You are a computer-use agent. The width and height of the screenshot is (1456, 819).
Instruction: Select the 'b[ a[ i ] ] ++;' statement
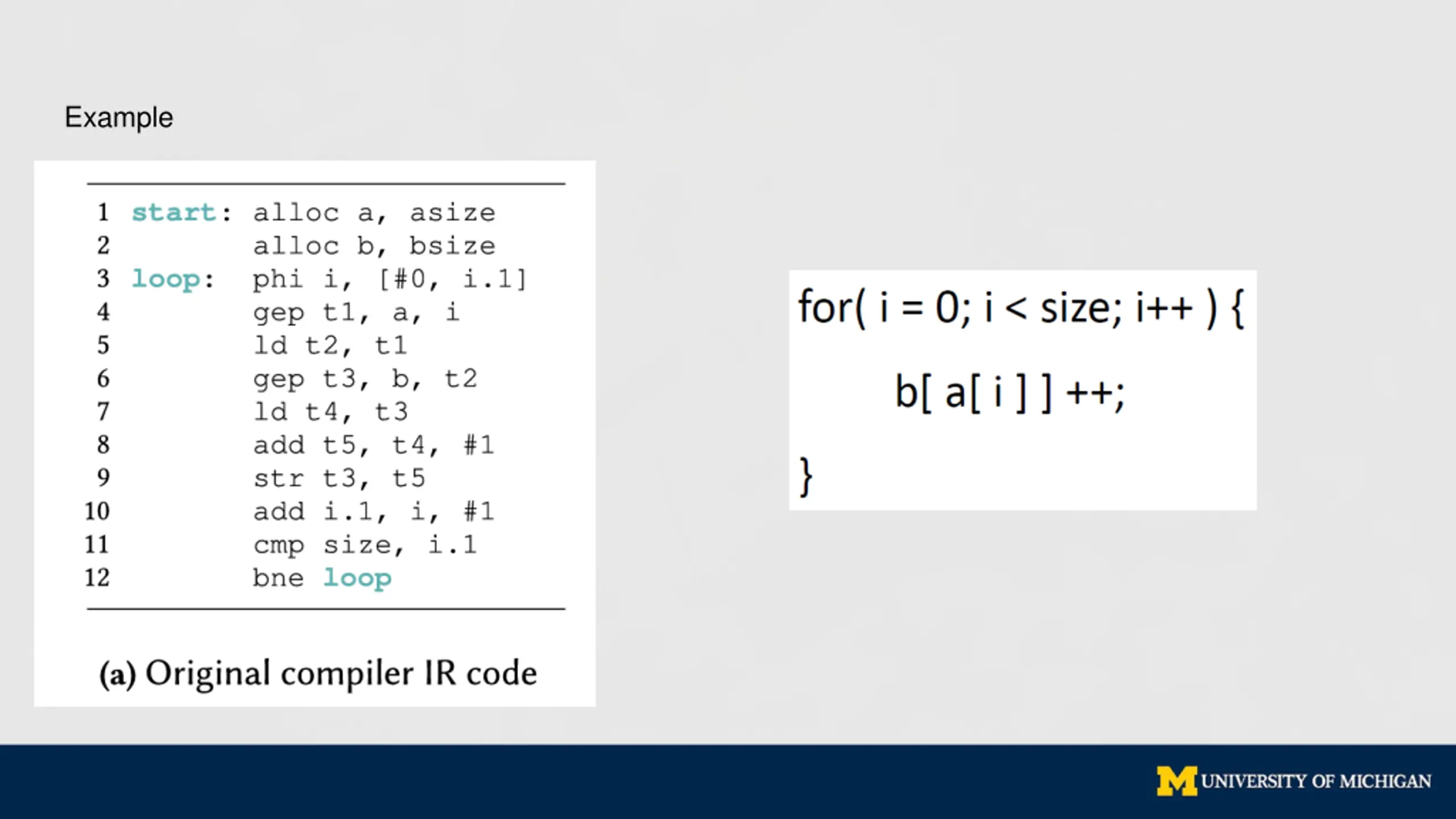(x=1010, y=392)
